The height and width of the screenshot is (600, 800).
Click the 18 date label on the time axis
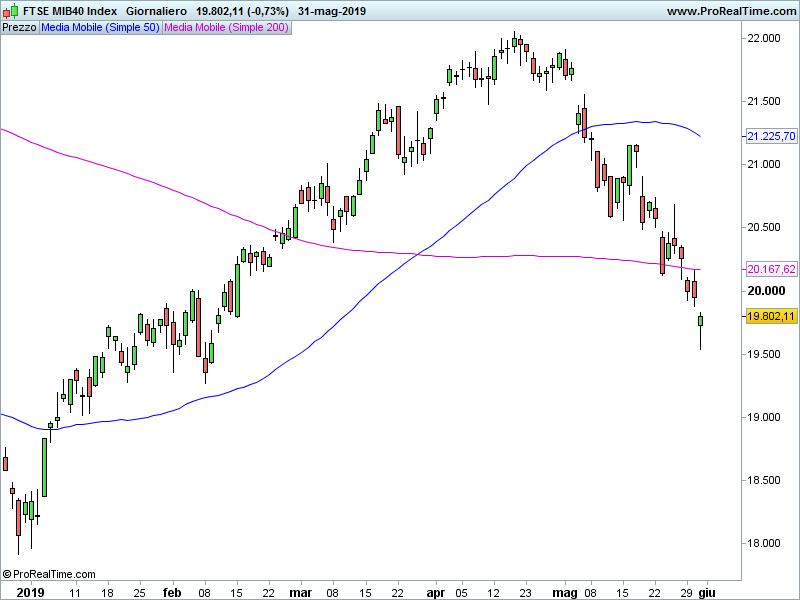(x=107, y=593)
